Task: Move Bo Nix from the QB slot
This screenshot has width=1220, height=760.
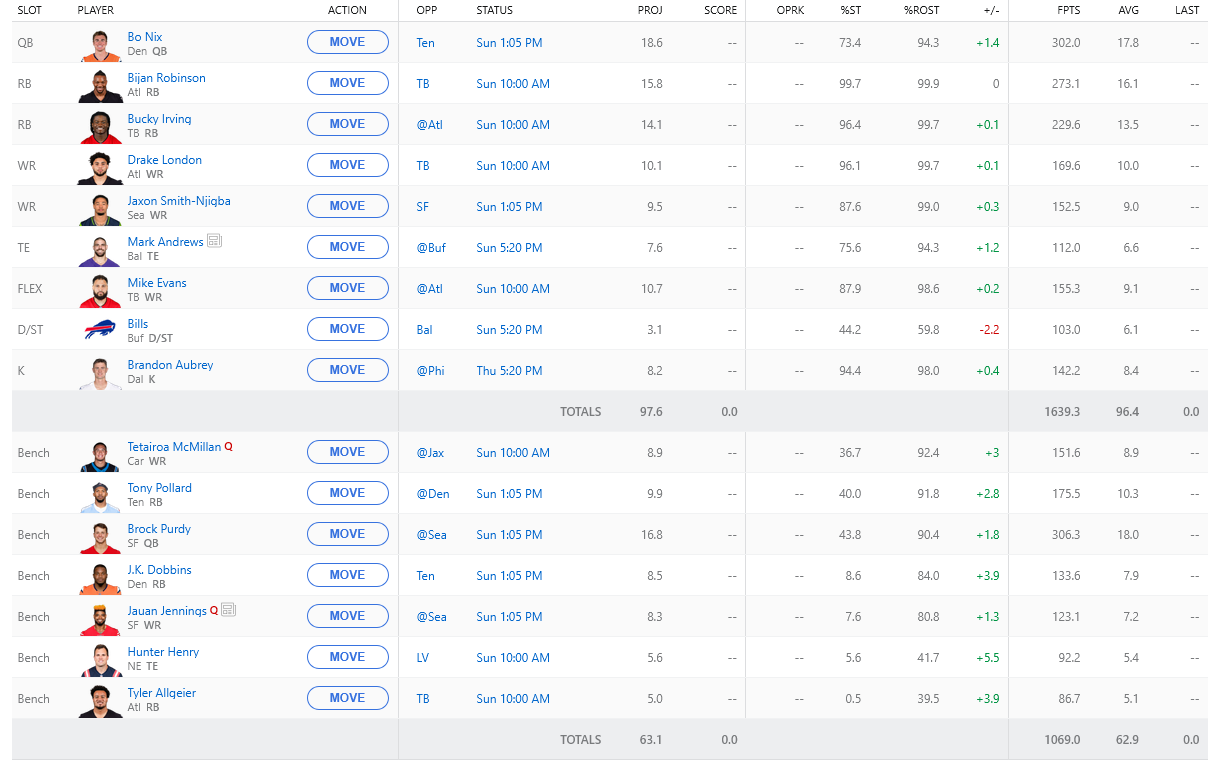Action: 347,42
